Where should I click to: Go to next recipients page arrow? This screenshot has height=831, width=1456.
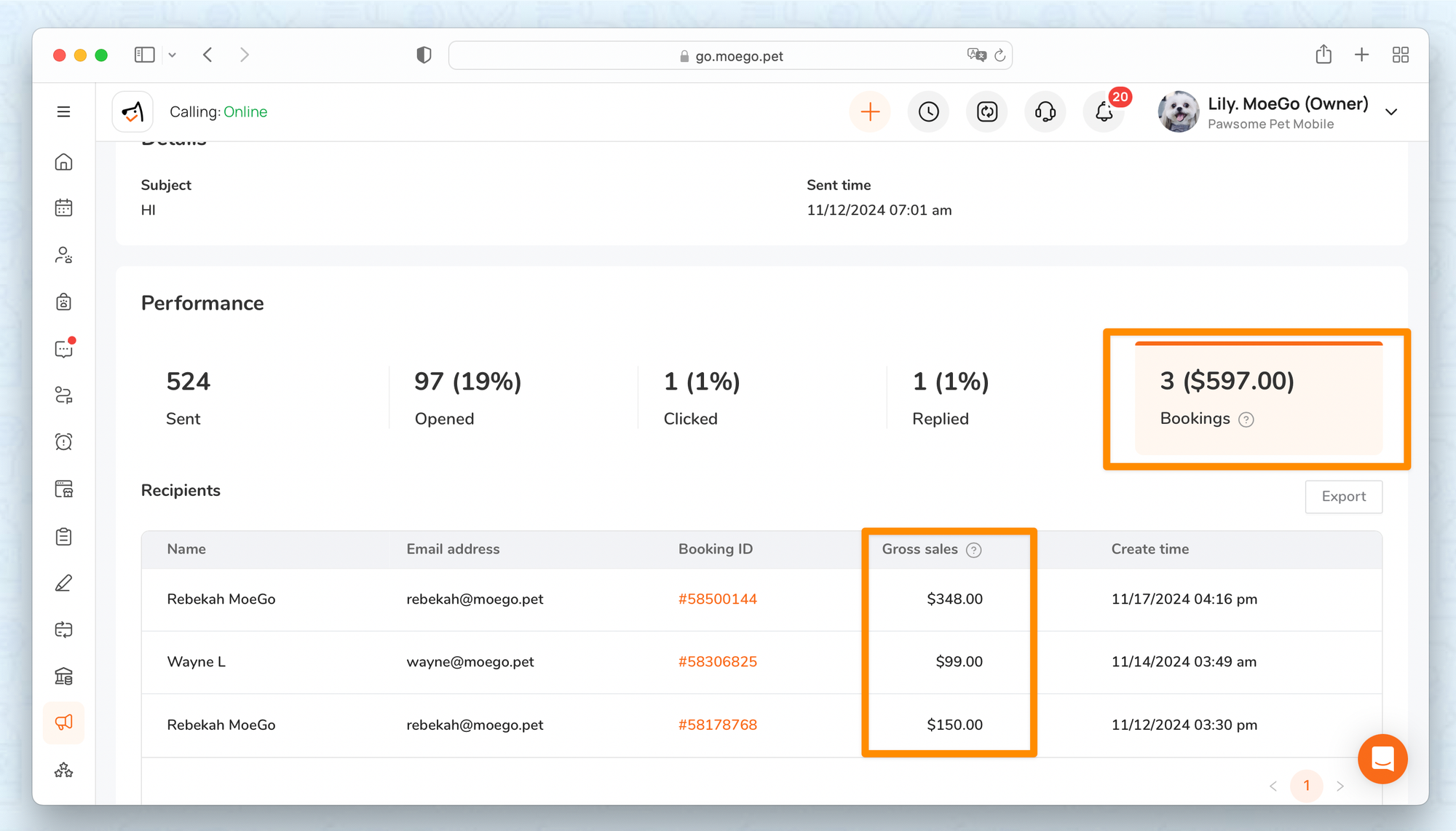tap(1340, 786)
